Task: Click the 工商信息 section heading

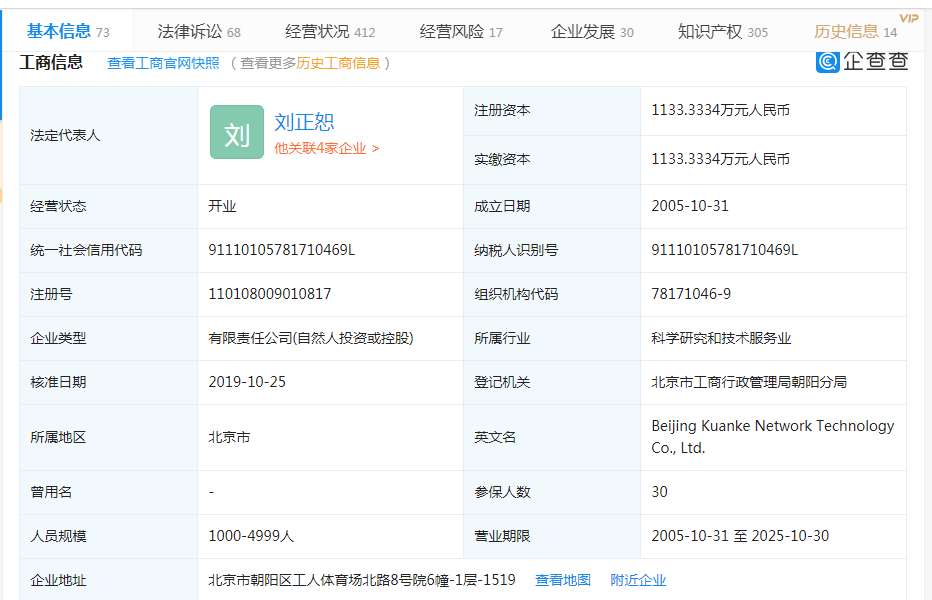Action: click(51, 62)
